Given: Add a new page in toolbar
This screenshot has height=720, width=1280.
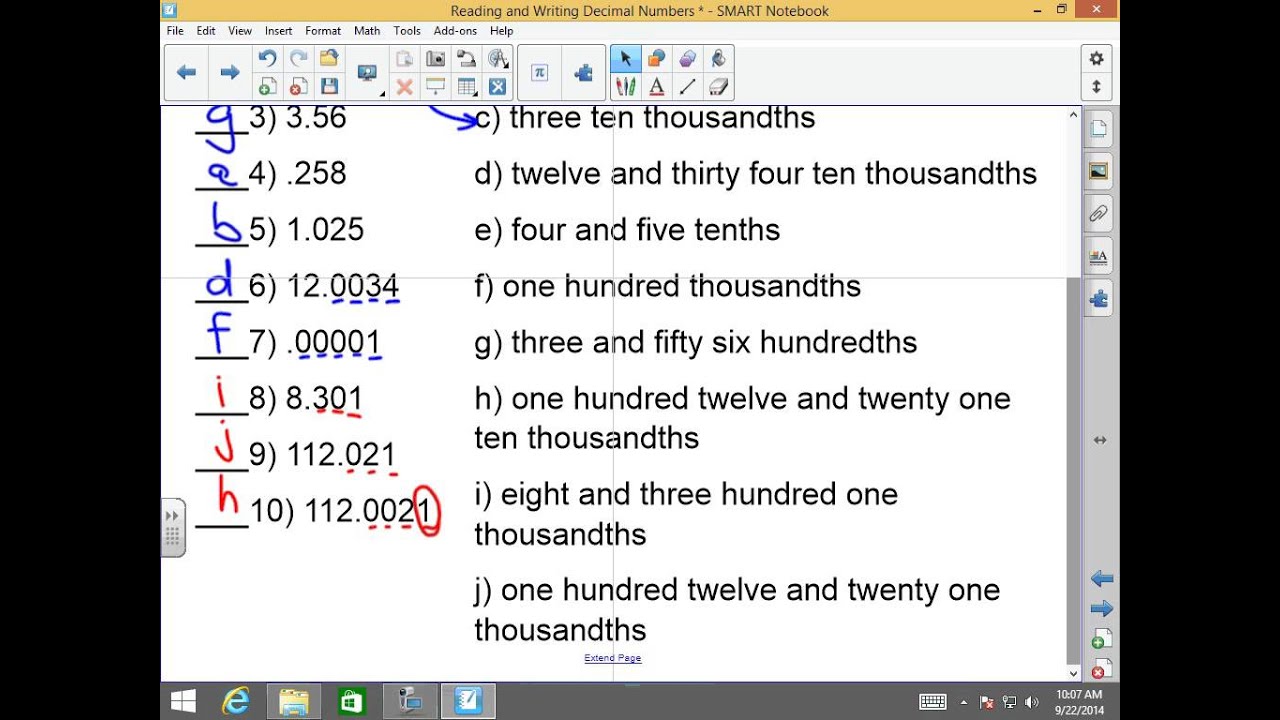Looking at the screenshot, I should coord(267,87).
